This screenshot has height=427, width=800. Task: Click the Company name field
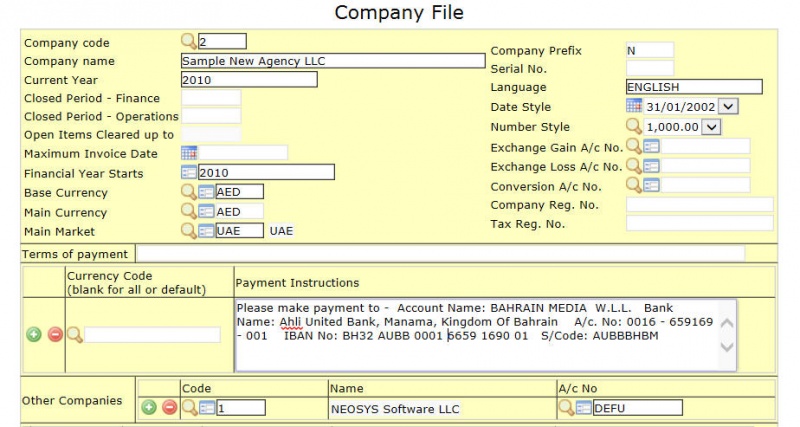coord(333,61)
